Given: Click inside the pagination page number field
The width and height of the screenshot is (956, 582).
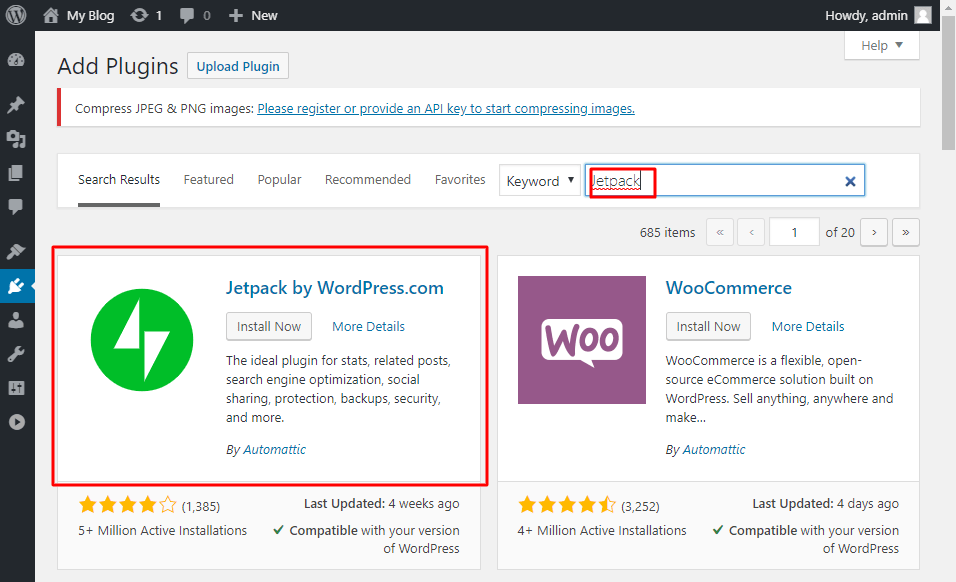Looking at the screenshot, I should tap(794, 231).
